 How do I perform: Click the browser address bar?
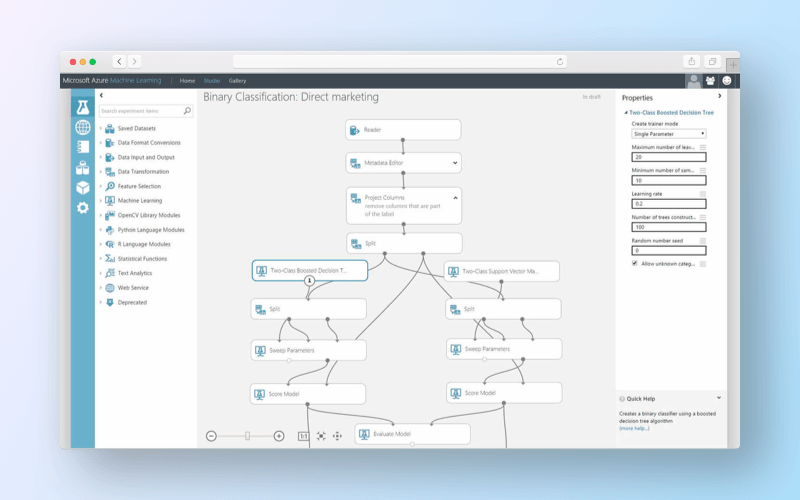(399, 62)
